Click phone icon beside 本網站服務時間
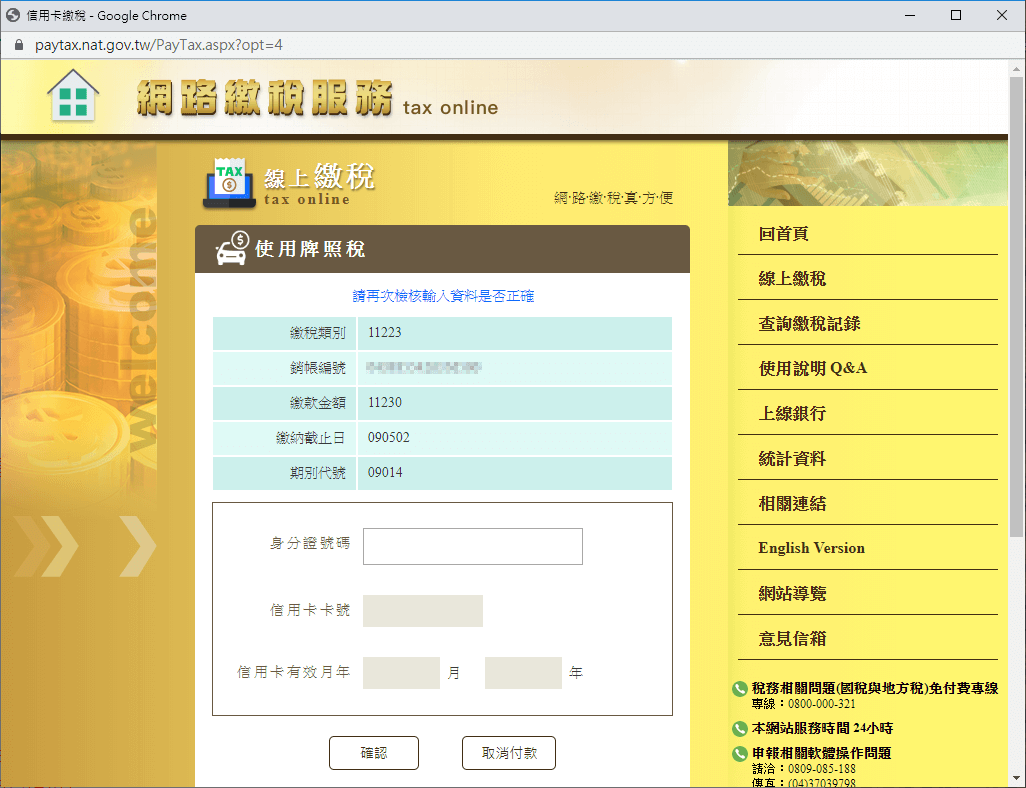Image resolution: width=1026 pixels, height=788 pixels. point(739,728)
